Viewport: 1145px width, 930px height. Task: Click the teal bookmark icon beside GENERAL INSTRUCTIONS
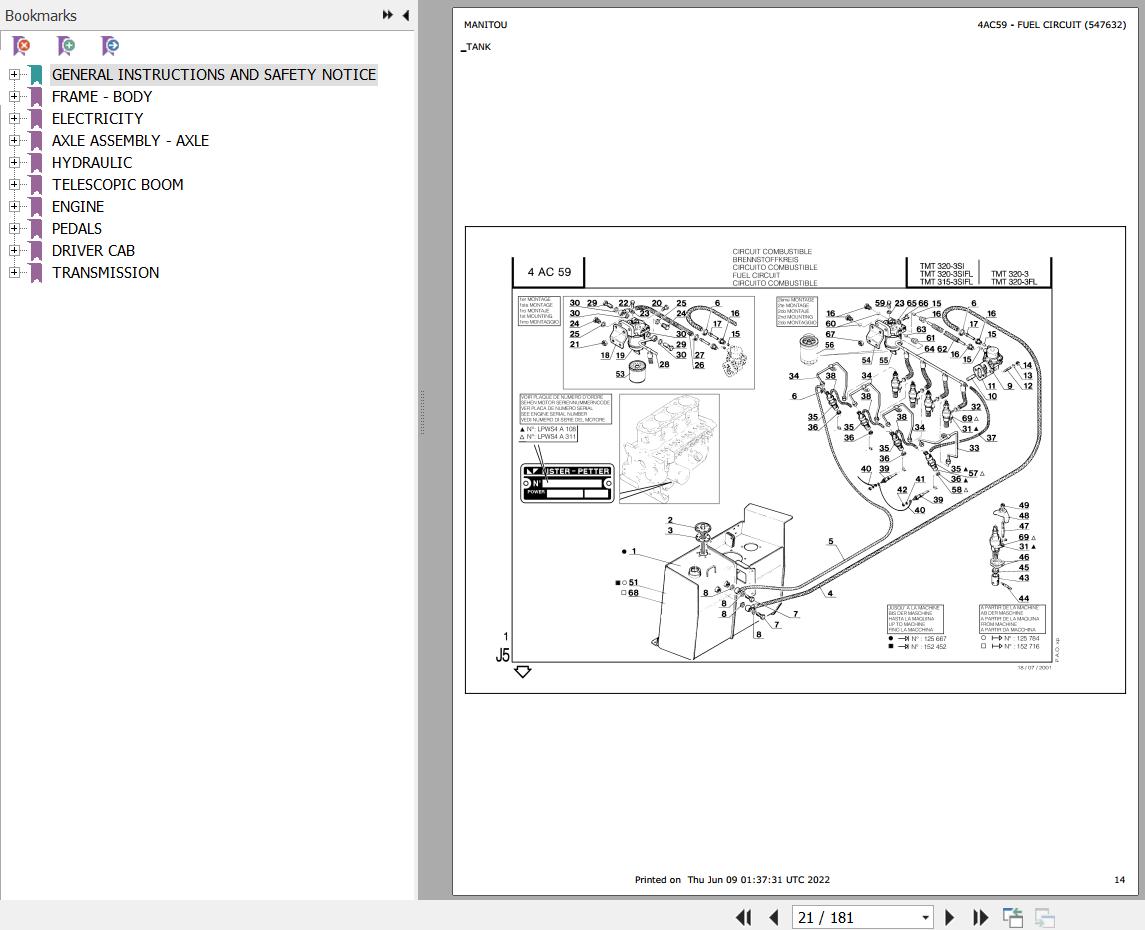pos(36,75)
